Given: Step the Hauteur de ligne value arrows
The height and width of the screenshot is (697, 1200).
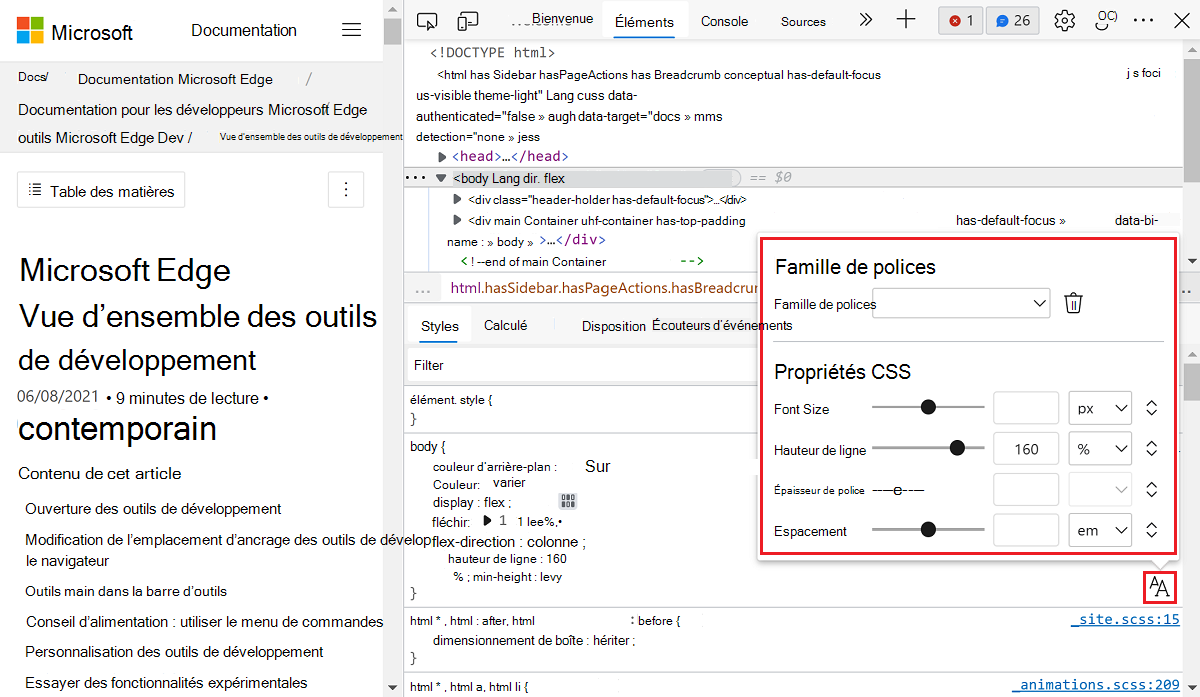Looking at the screenshot, I should [x=1151, y=449].
